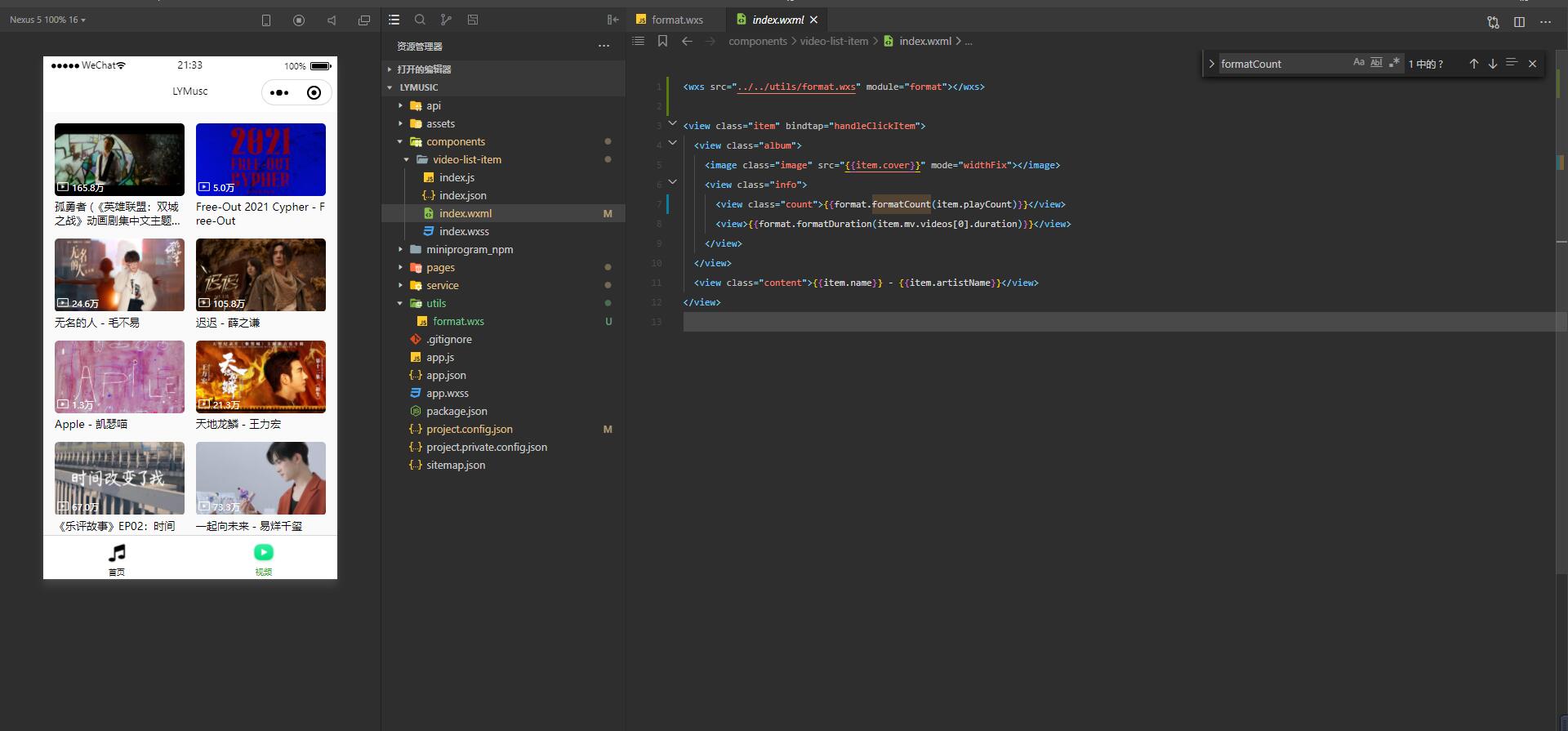Click video-list-item in the breadcrumb path
Screen dimensions: 1568x731
[x=834, y=41]
